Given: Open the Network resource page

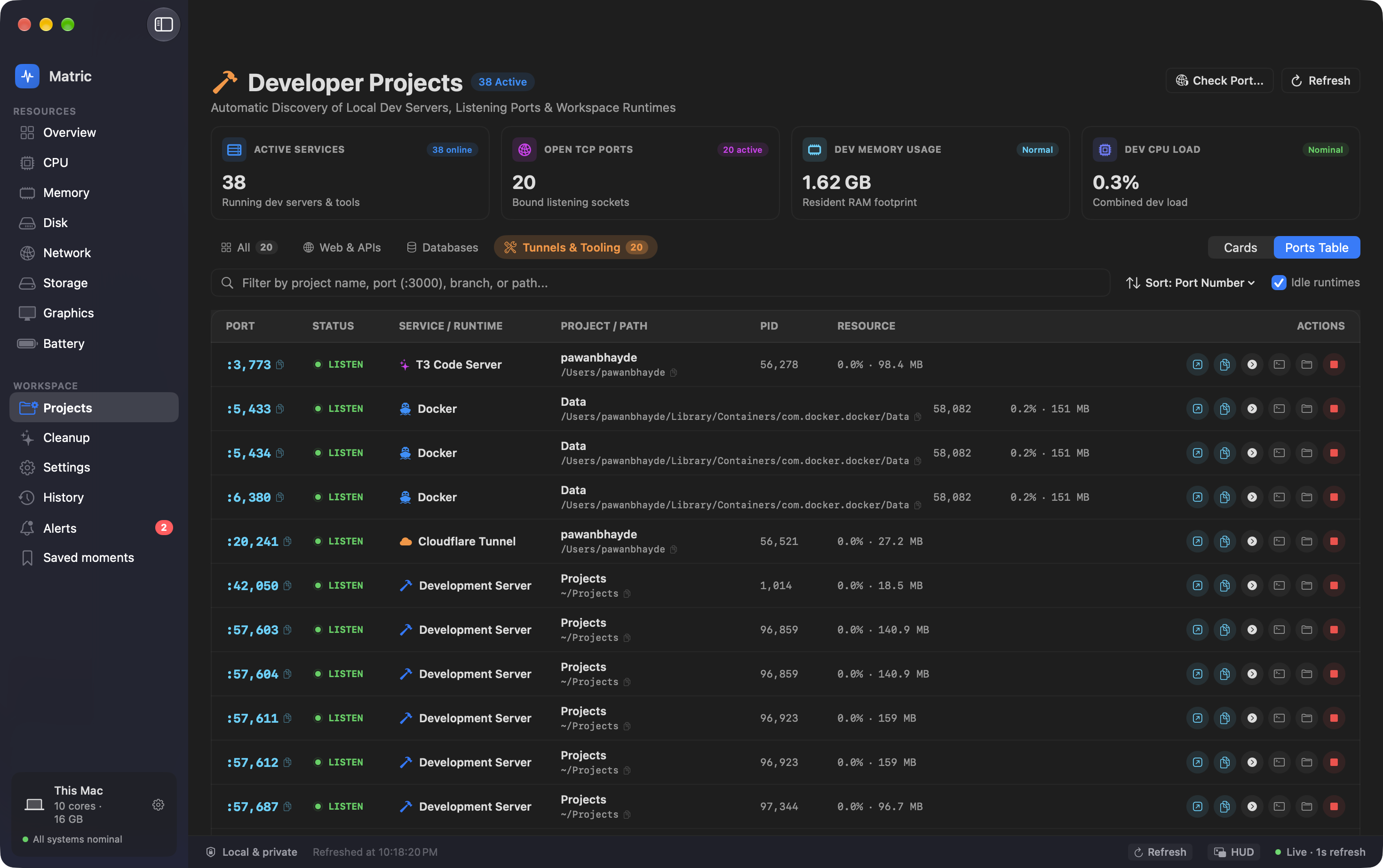Looking at the screenshot, I should point(94,253).
